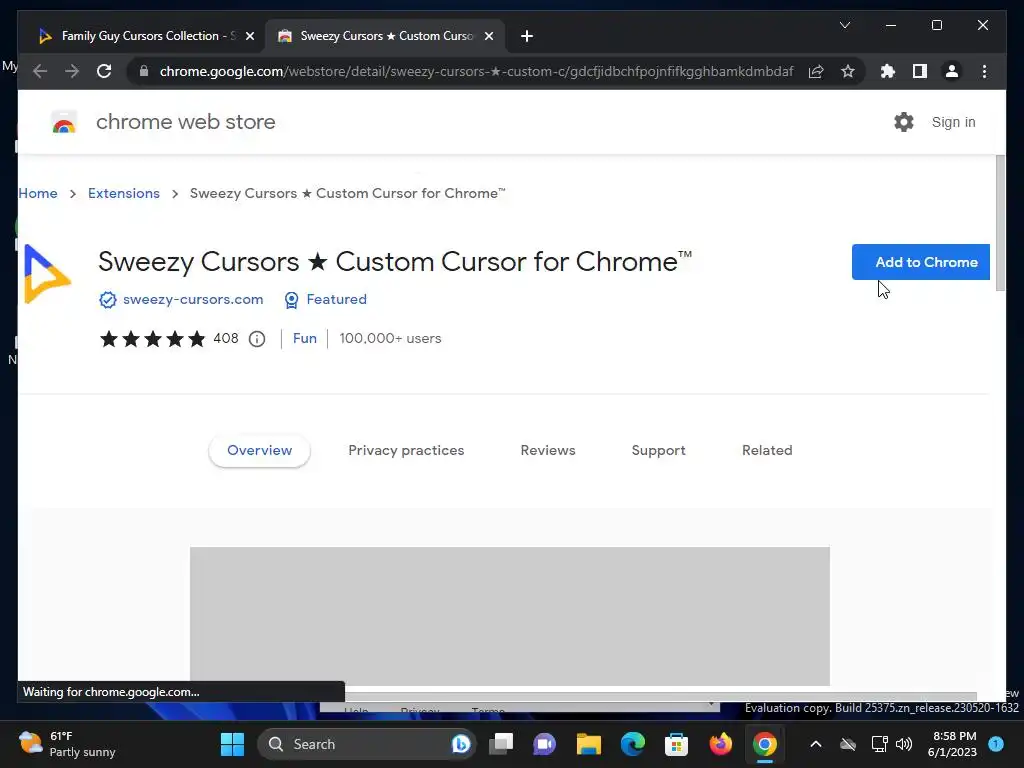
Task: Close the Family Guy Cursors tab
Action: [249, 36]
